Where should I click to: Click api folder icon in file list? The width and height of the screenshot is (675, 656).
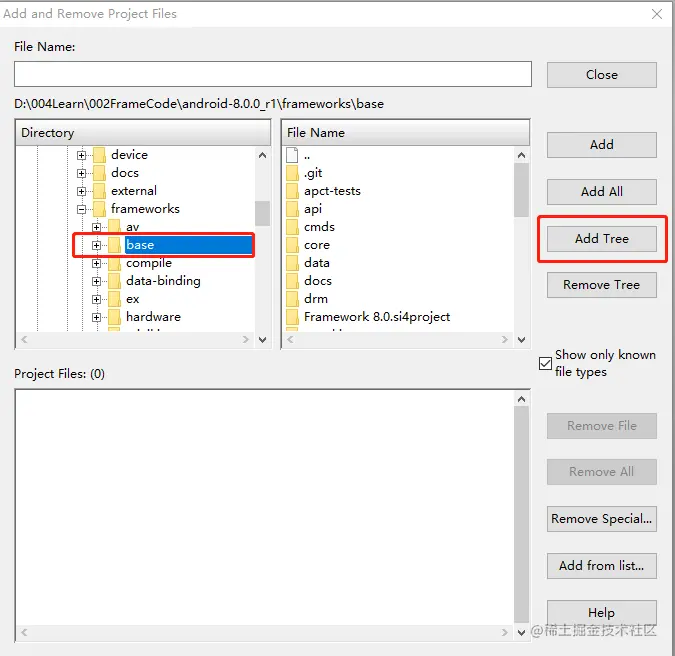click(x=292, y=209)
